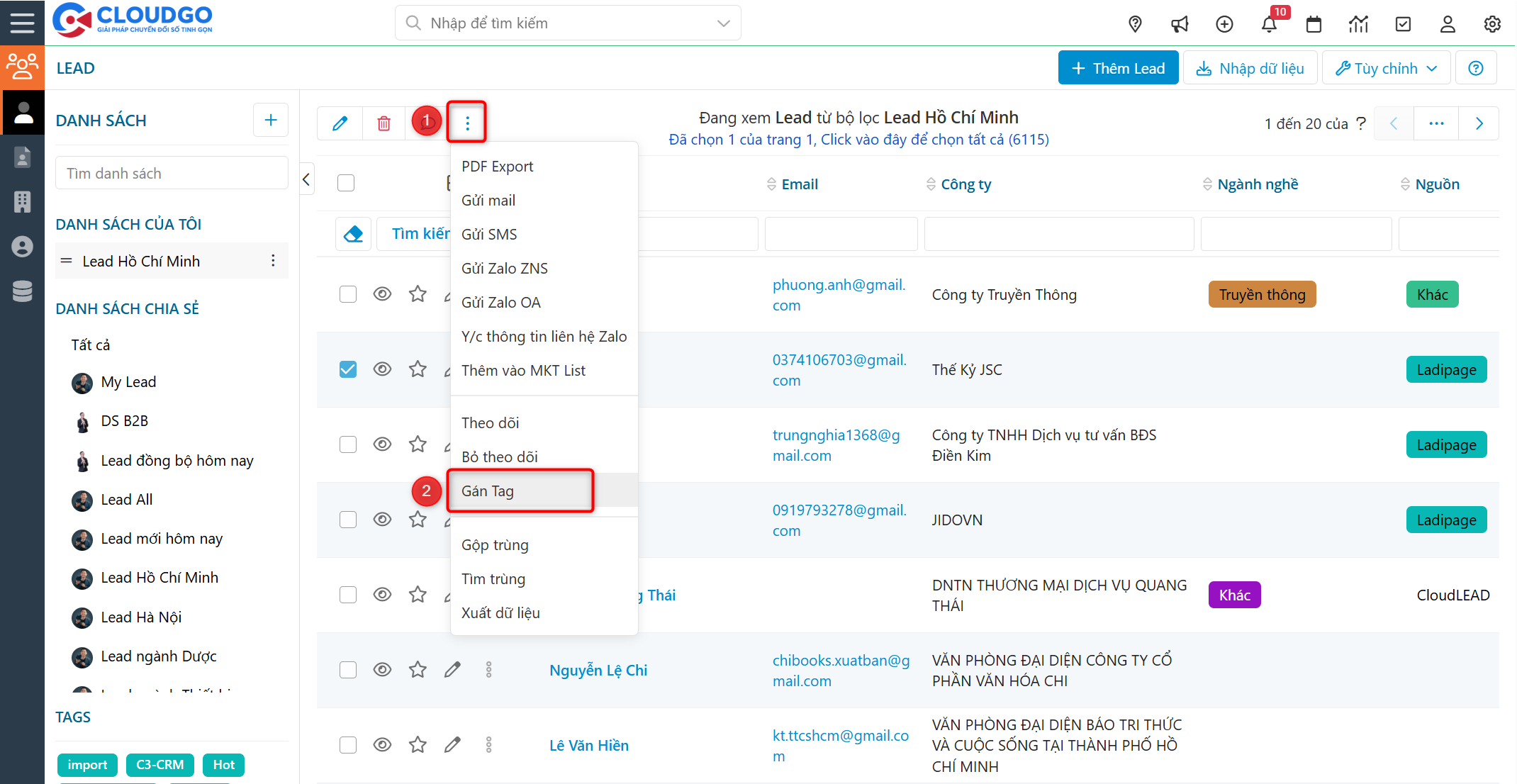Click the calendar icon in top bar
The image size is (1517, 784).
coord(1314,24)
